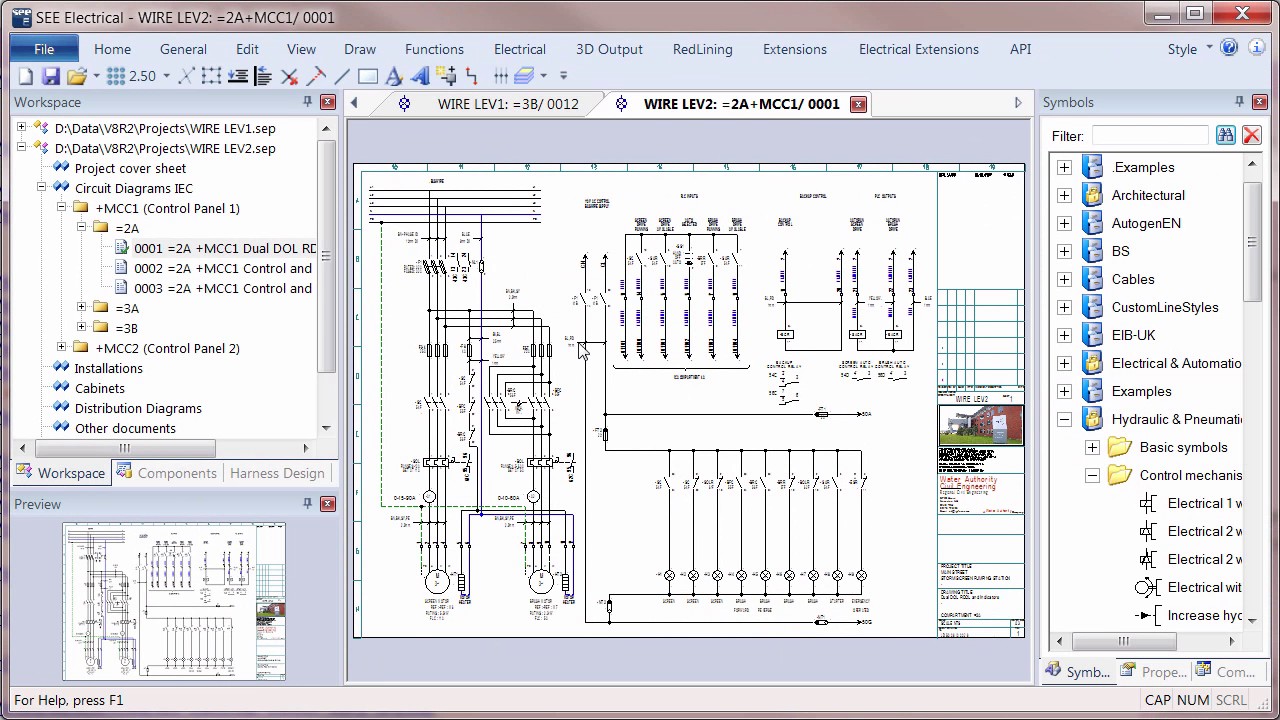1280x720 pixels.
Task: Expand the +MCC2 (Control Panel 2) node
Action: point(61,348)
